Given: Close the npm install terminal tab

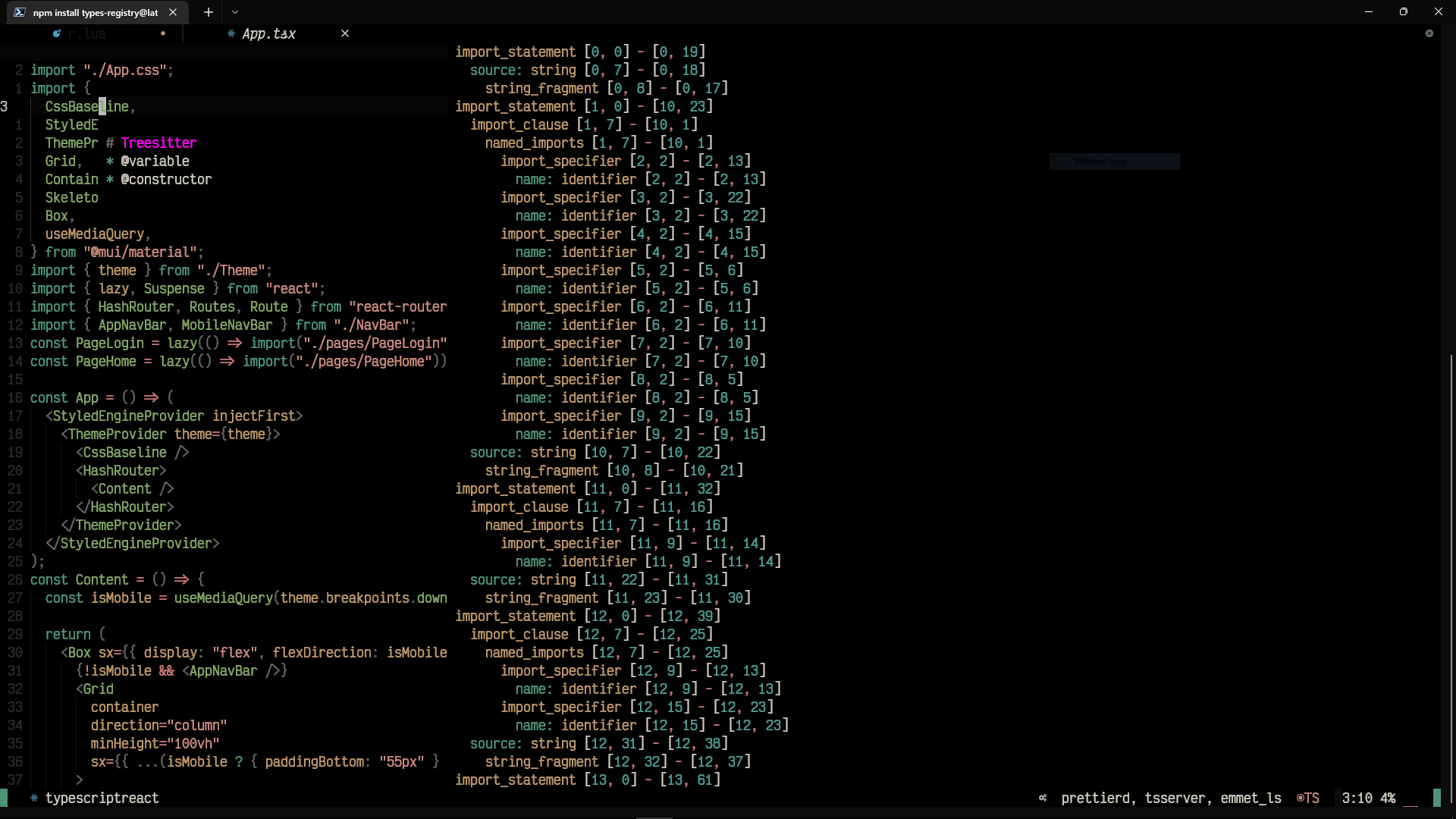Looking at the screenshot, I should (173, 12).
